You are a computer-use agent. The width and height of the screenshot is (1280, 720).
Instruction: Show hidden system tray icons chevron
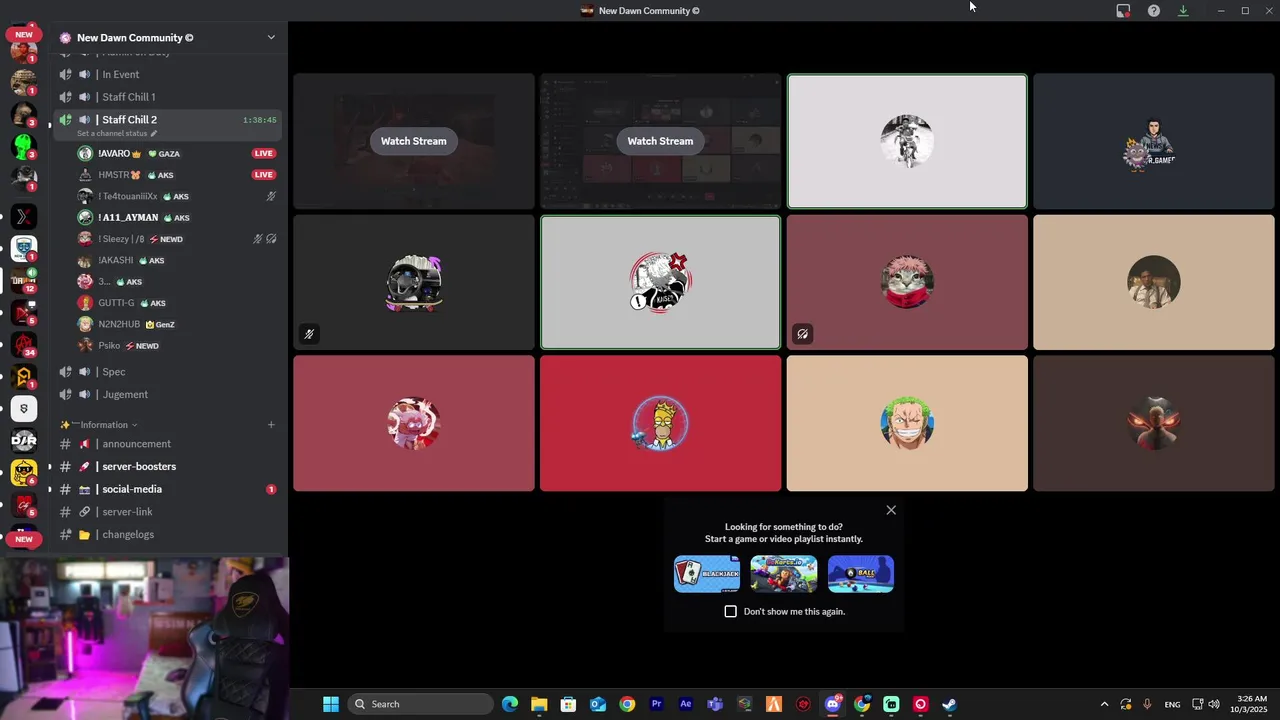[1104, 704]
